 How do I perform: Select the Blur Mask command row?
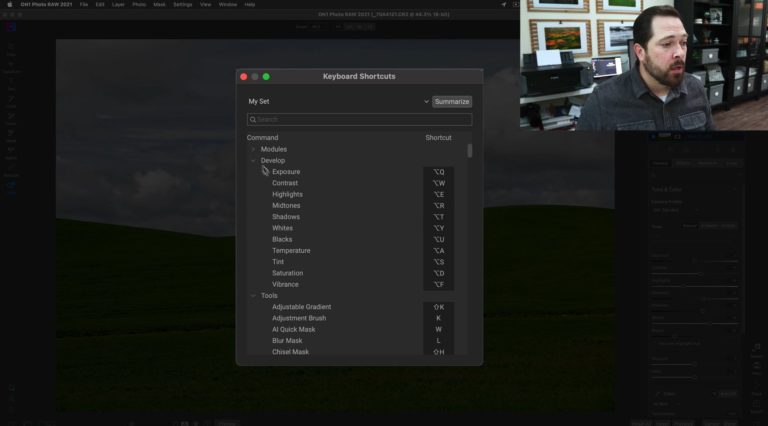coord(287,341)
